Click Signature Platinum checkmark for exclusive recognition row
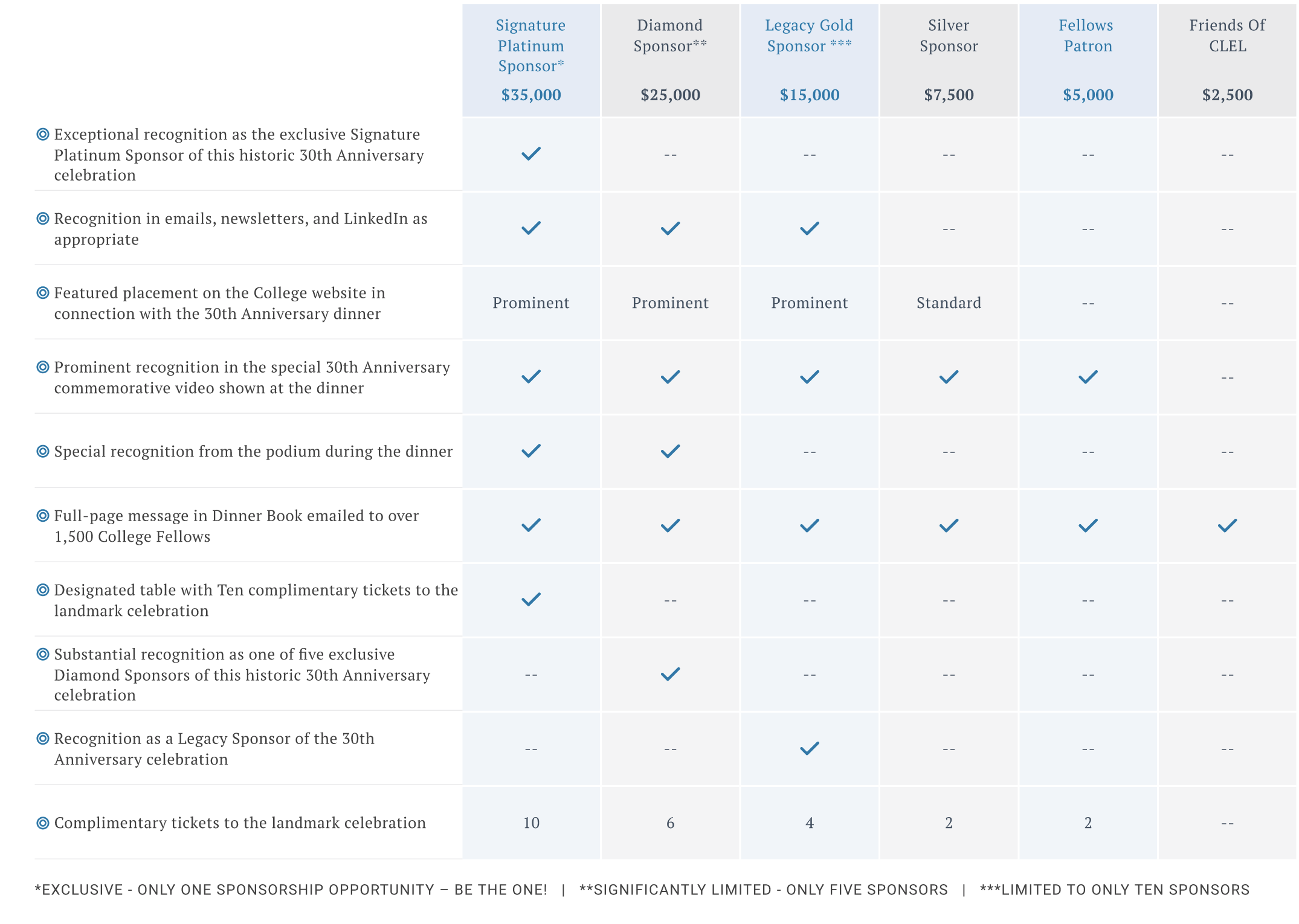 point(531,154)
